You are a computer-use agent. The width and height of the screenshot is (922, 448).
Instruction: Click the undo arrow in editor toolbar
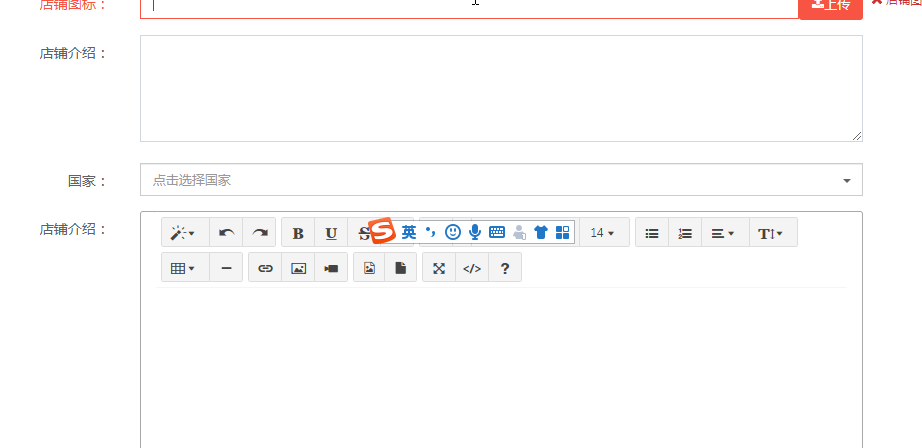[x=226, y=233]
